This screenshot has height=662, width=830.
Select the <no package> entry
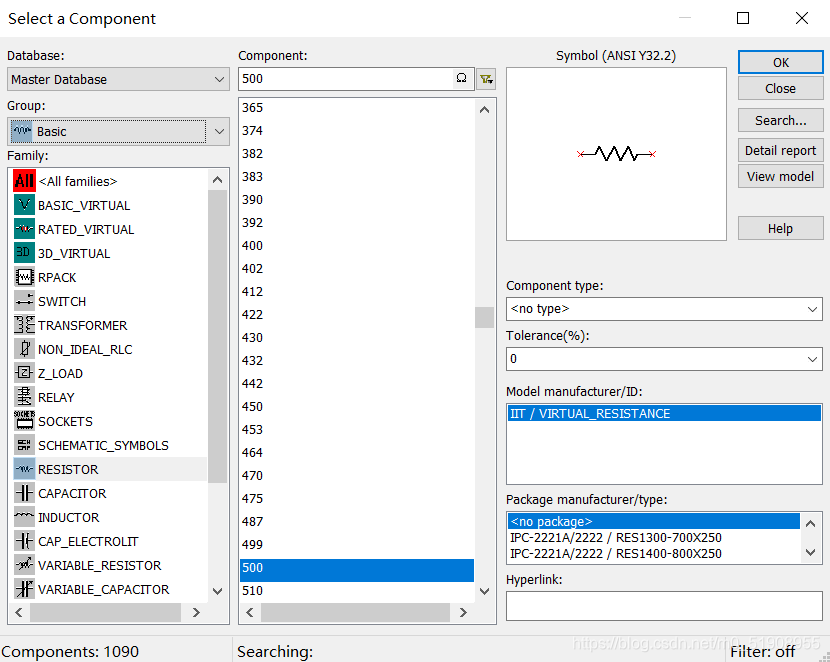click(x=654, y=521)
